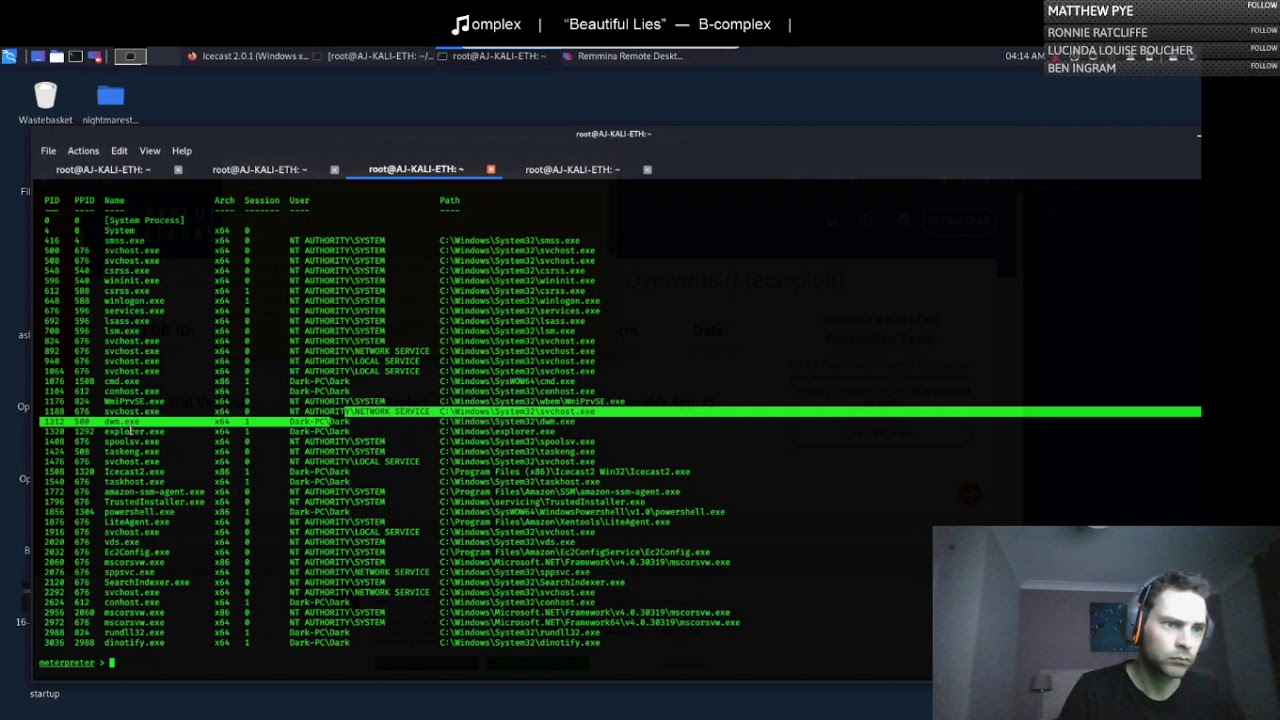
Task: Open the Kali applications menu icon
Action: point(9,56)
